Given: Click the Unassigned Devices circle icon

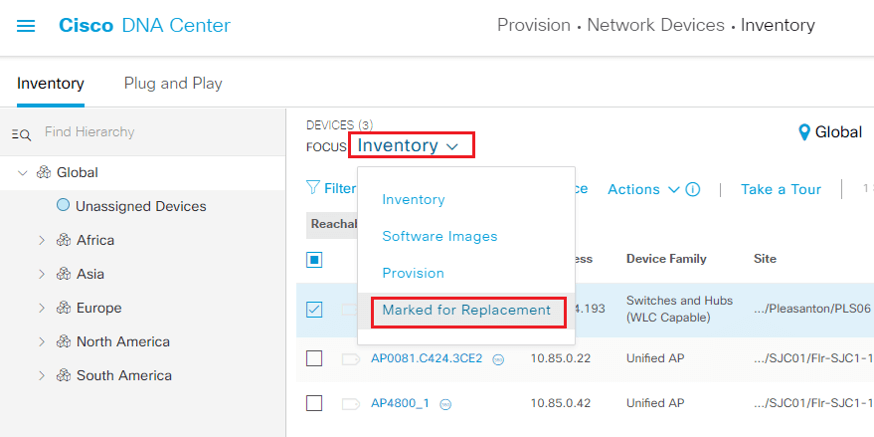Looking at the screenshot, I should click(64, 205).
